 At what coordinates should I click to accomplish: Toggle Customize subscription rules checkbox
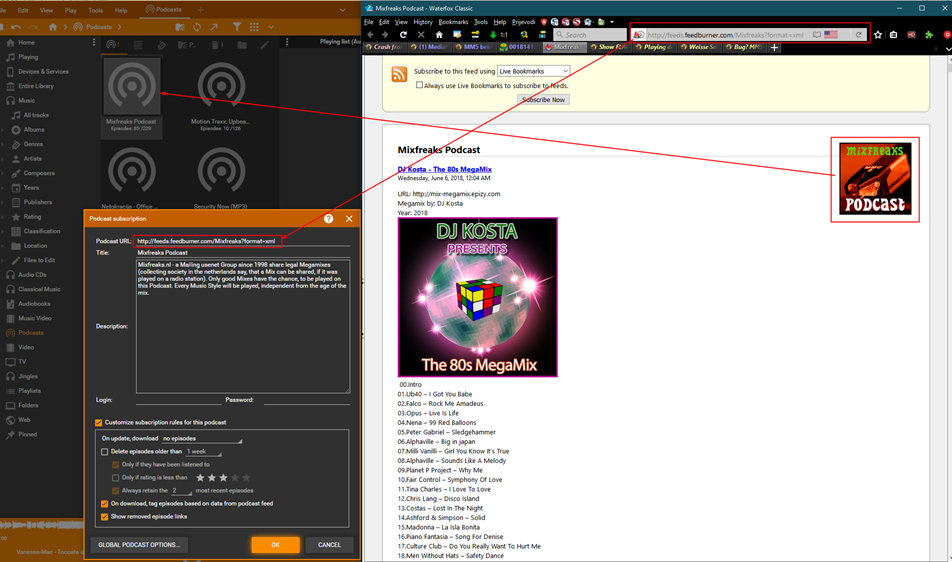(x=98, y=423)
